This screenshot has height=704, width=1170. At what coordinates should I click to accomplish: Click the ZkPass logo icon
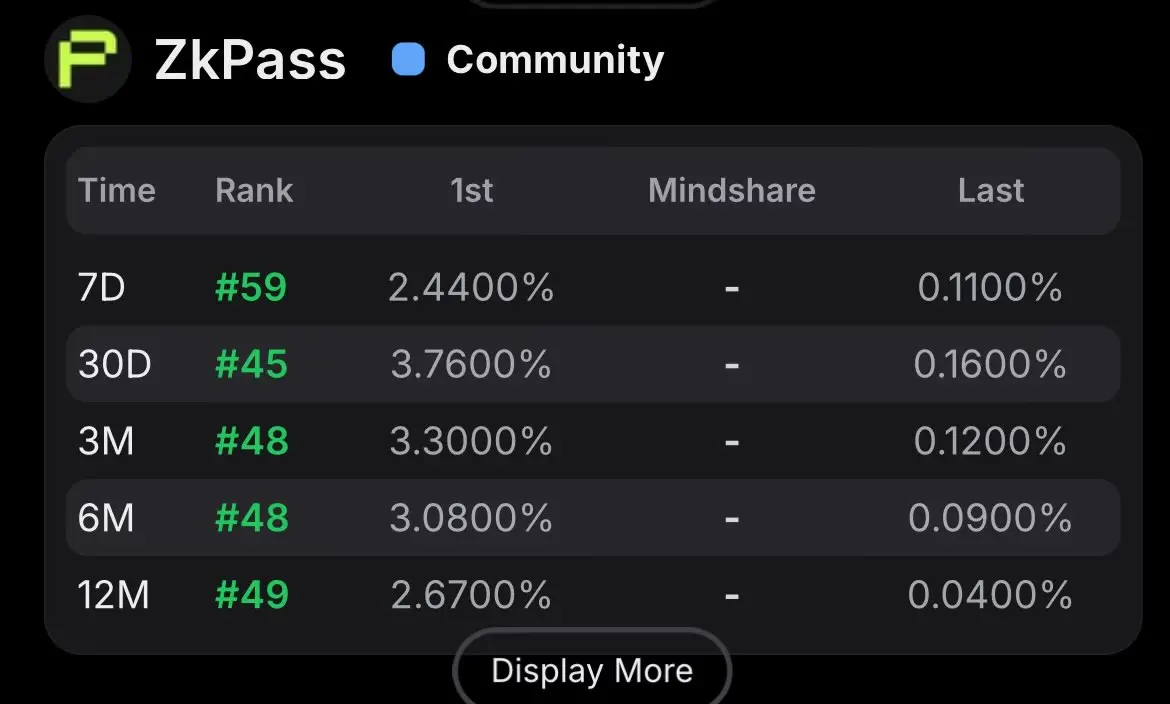[88, 59]
